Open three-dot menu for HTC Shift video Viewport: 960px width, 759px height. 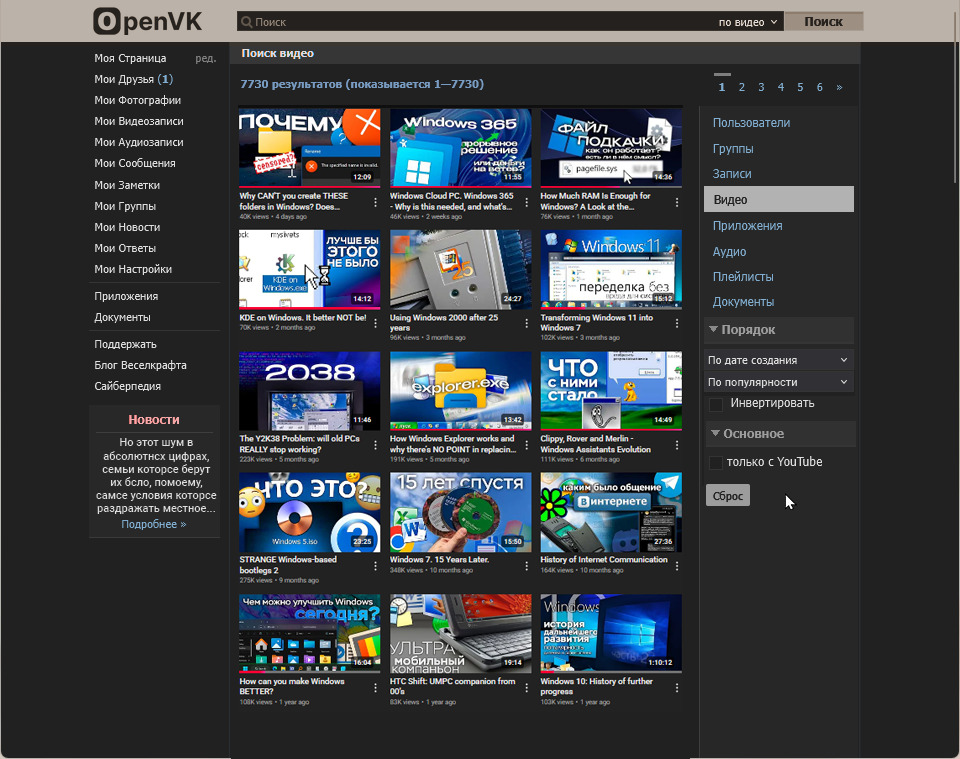pos(526,687)
